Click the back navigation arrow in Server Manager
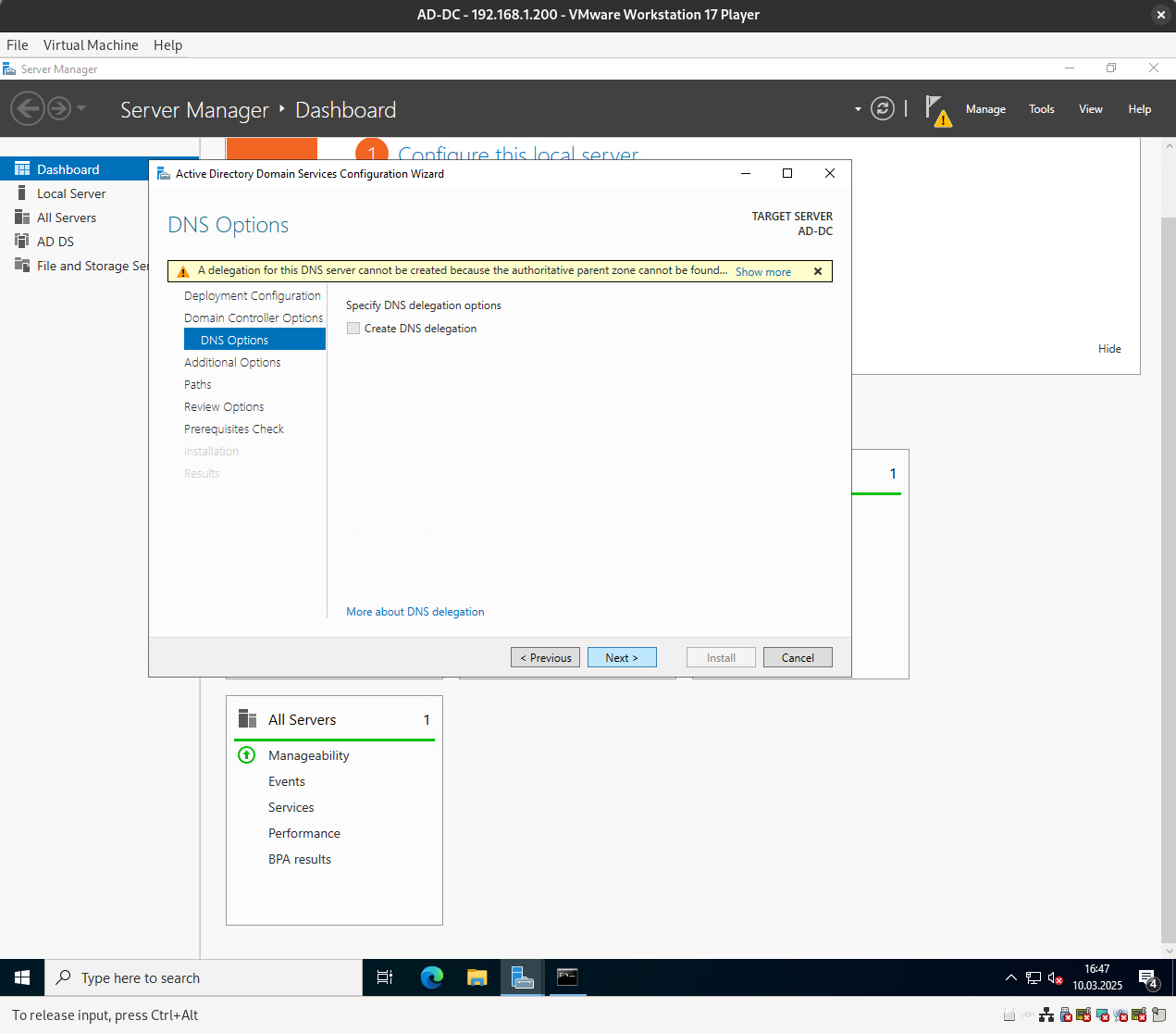Image resolution: width=1176 pixels, height=1033 pixels. 27,109
